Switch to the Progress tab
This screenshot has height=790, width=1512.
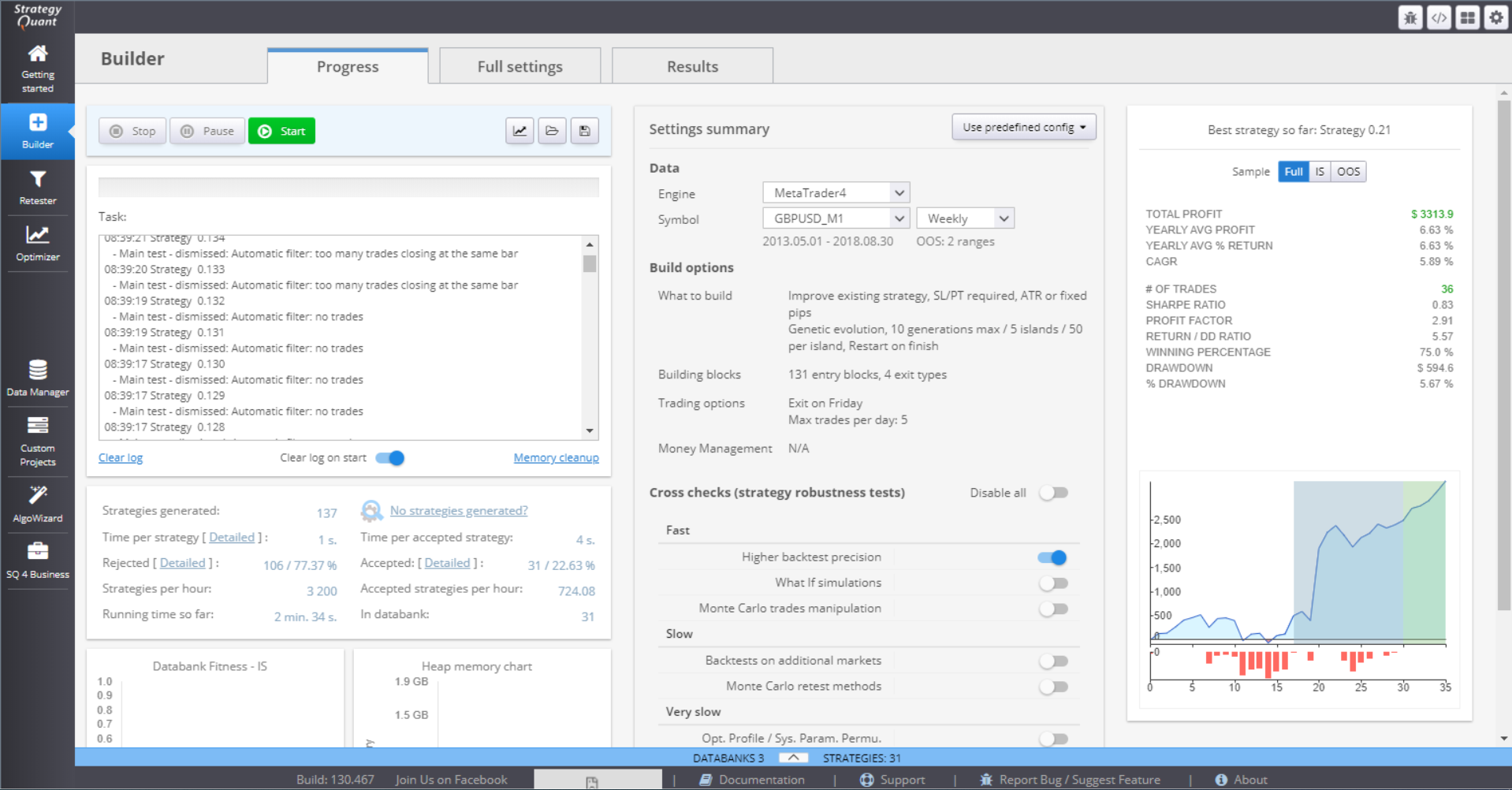pos(348,66)
